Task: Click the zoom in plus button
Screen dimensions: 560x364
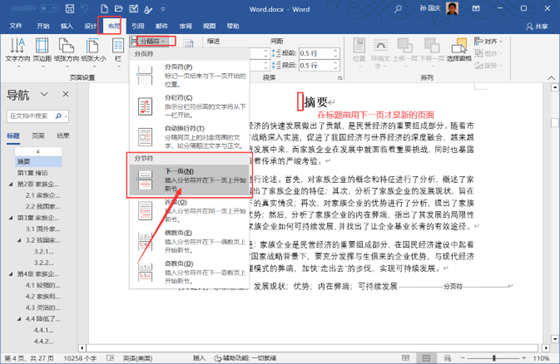Action: [524, 358]
